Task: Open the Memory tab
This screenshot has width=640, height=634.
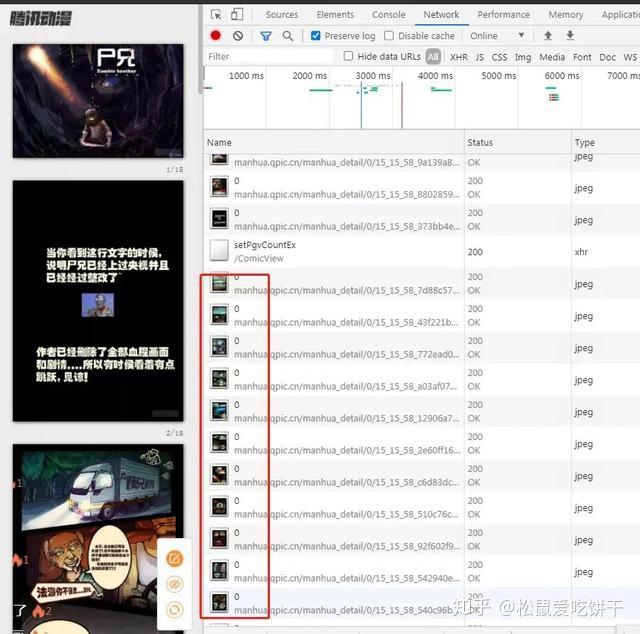Action: click(566, 15)
